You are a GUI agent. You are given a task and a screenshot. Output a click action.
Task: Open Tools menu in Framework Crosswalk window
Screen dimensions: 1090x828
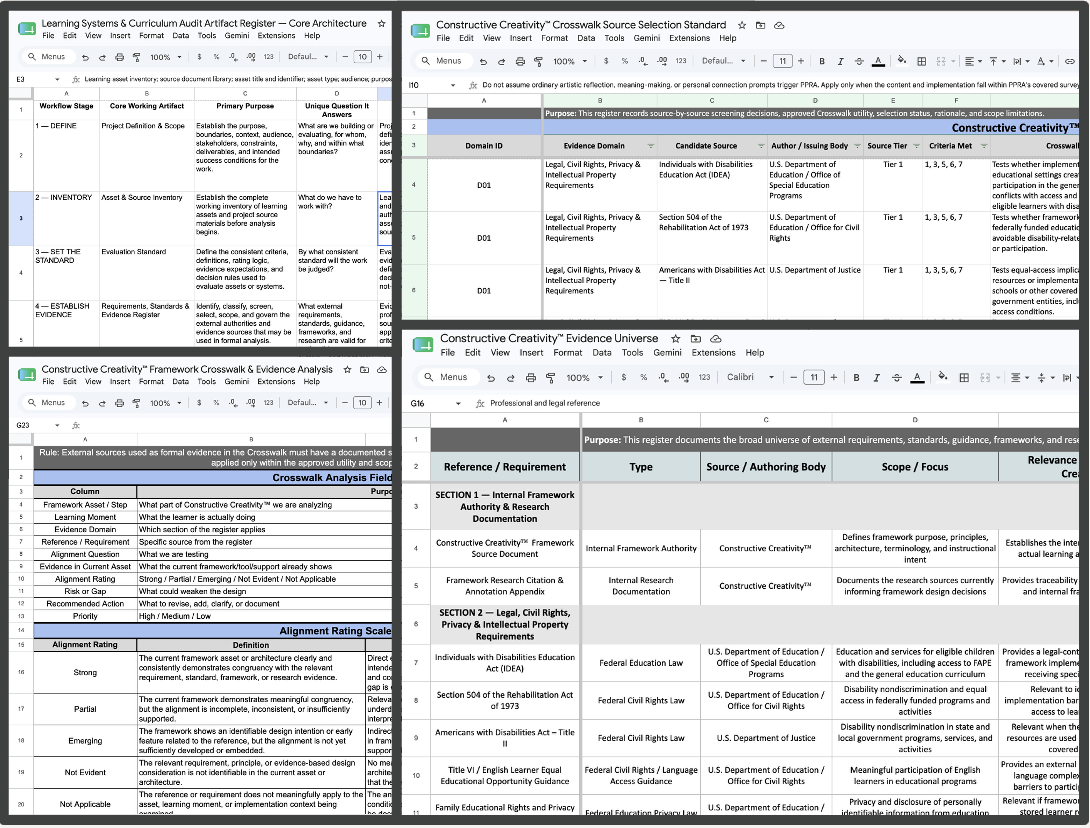pos(206,381)
